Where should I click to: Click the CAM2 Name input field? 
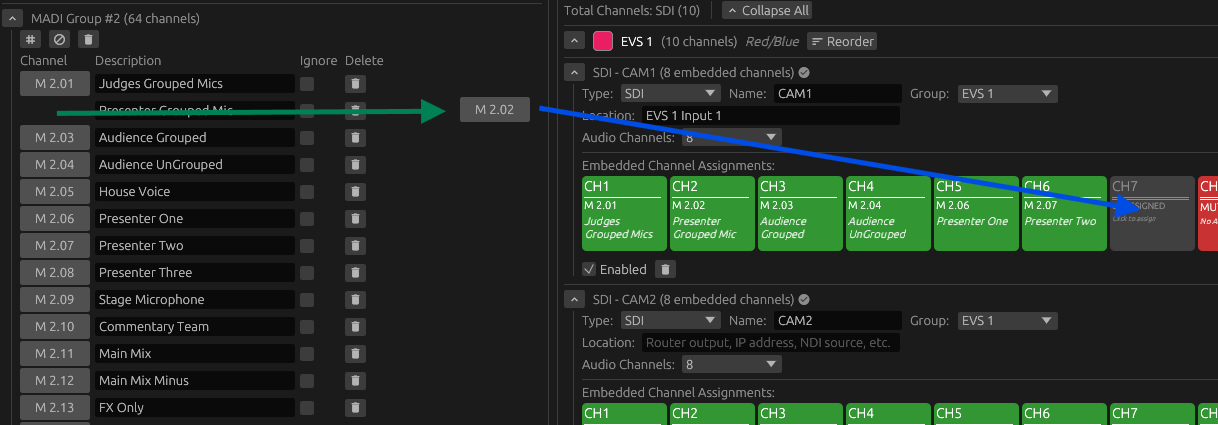tap(837, 321)
